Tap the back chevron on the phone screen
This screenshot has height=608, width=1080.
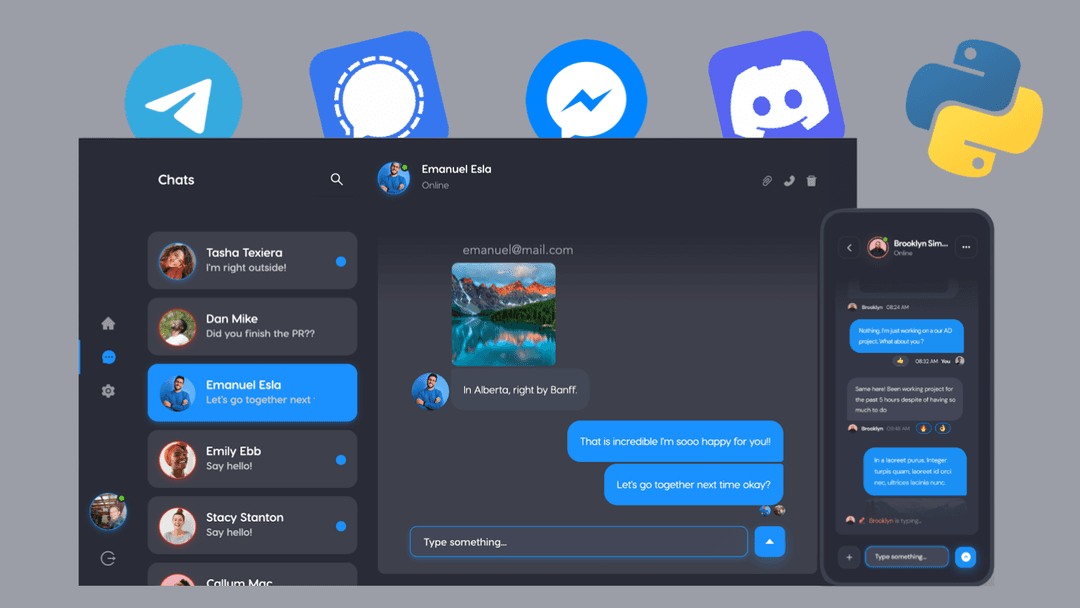click(849, 247)
